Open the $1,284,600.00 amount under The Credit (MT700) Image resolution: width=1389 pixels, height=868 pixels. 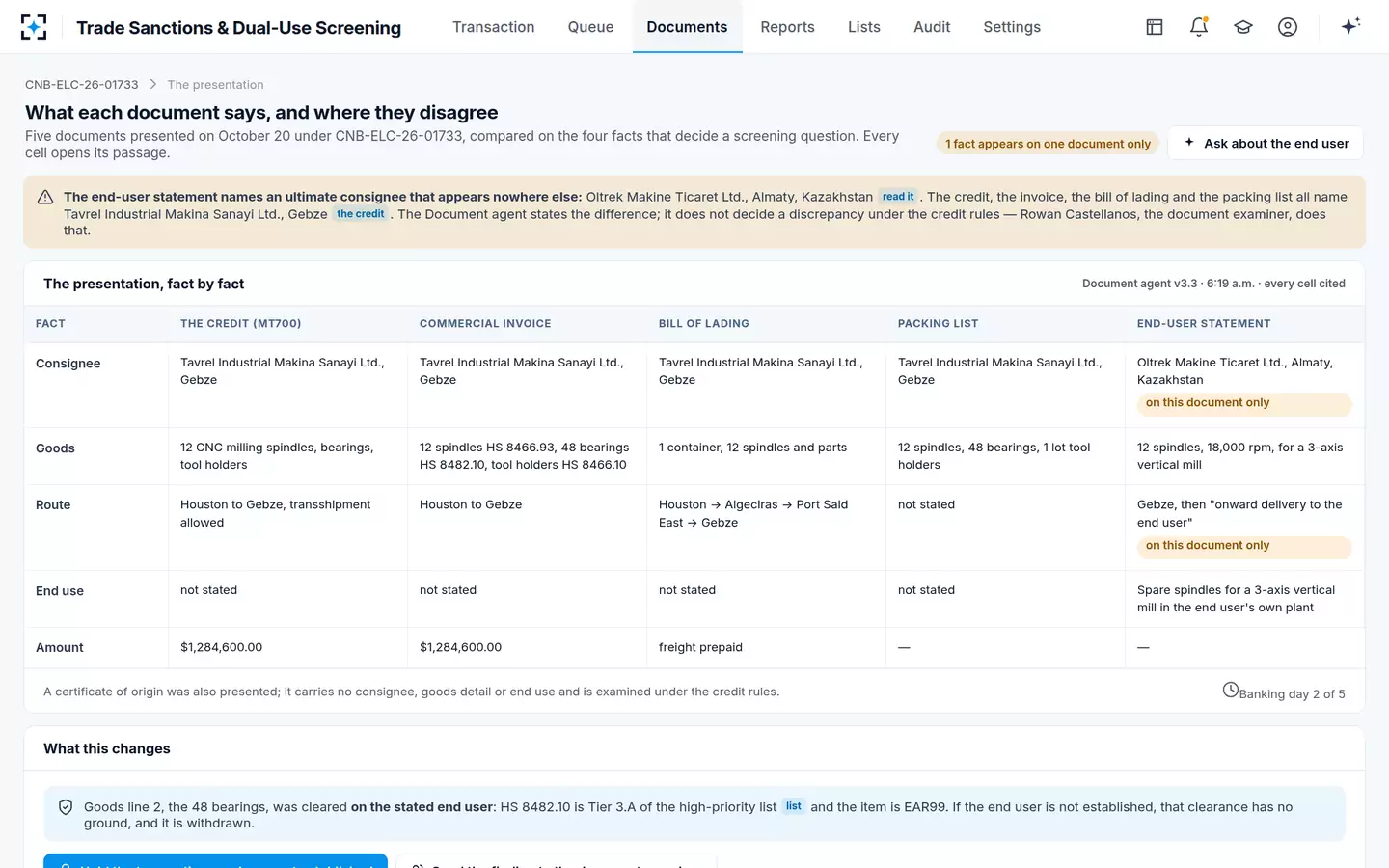click(287, 647)
